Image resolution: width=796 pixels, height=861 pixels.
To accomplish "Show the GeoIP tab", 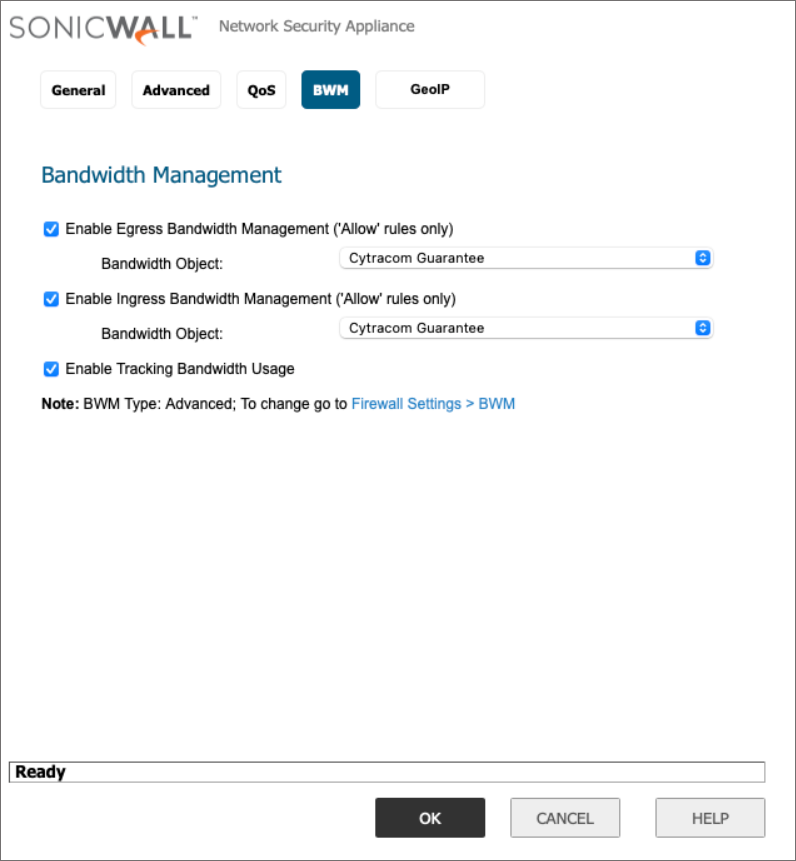I will pyautogui.click(x=430, y=90).
